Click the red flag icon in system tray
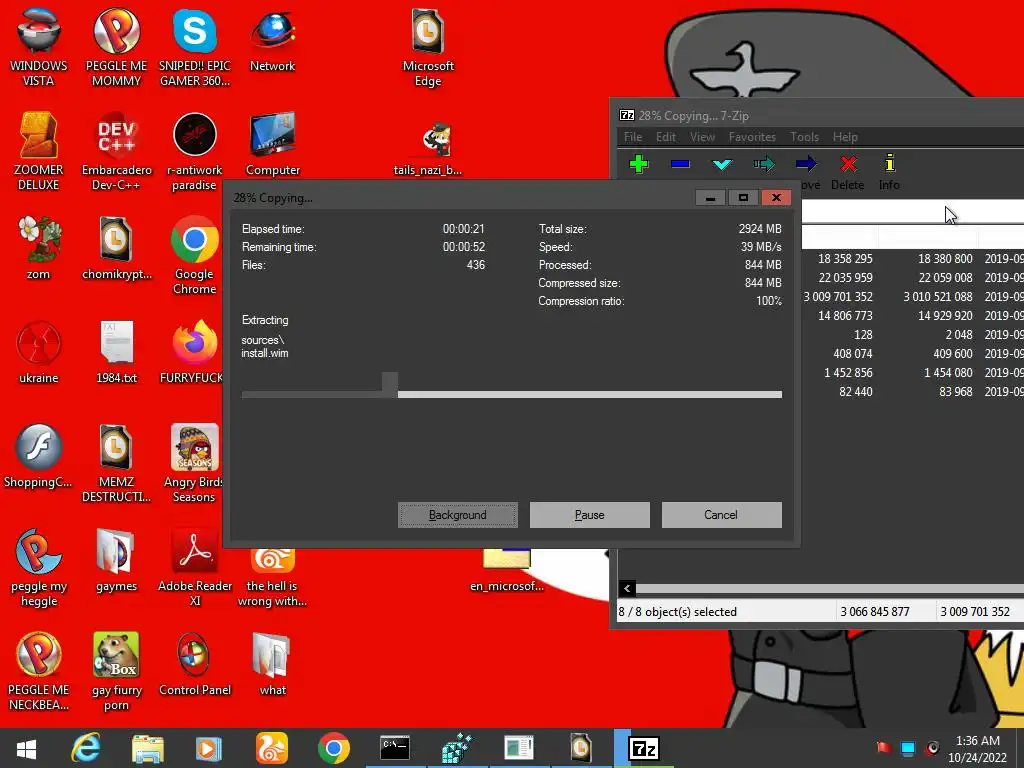The image size is (1024, 768). [x=884, y=748]
